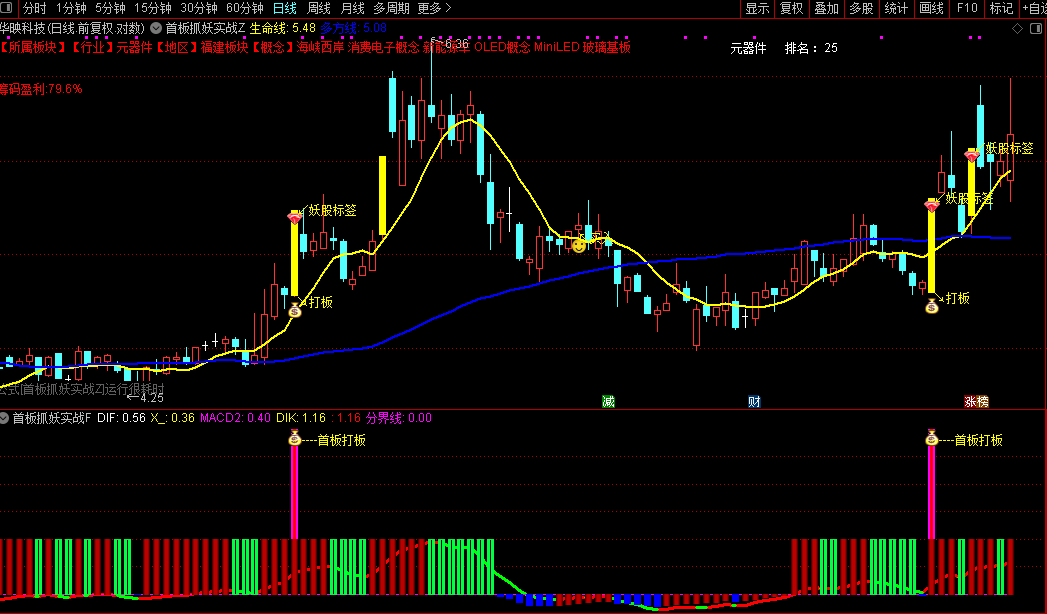Add stock with +自选 button
Image resolution: width=1047 pixels, height=614 pixels.
click(x=1034, y=8)
